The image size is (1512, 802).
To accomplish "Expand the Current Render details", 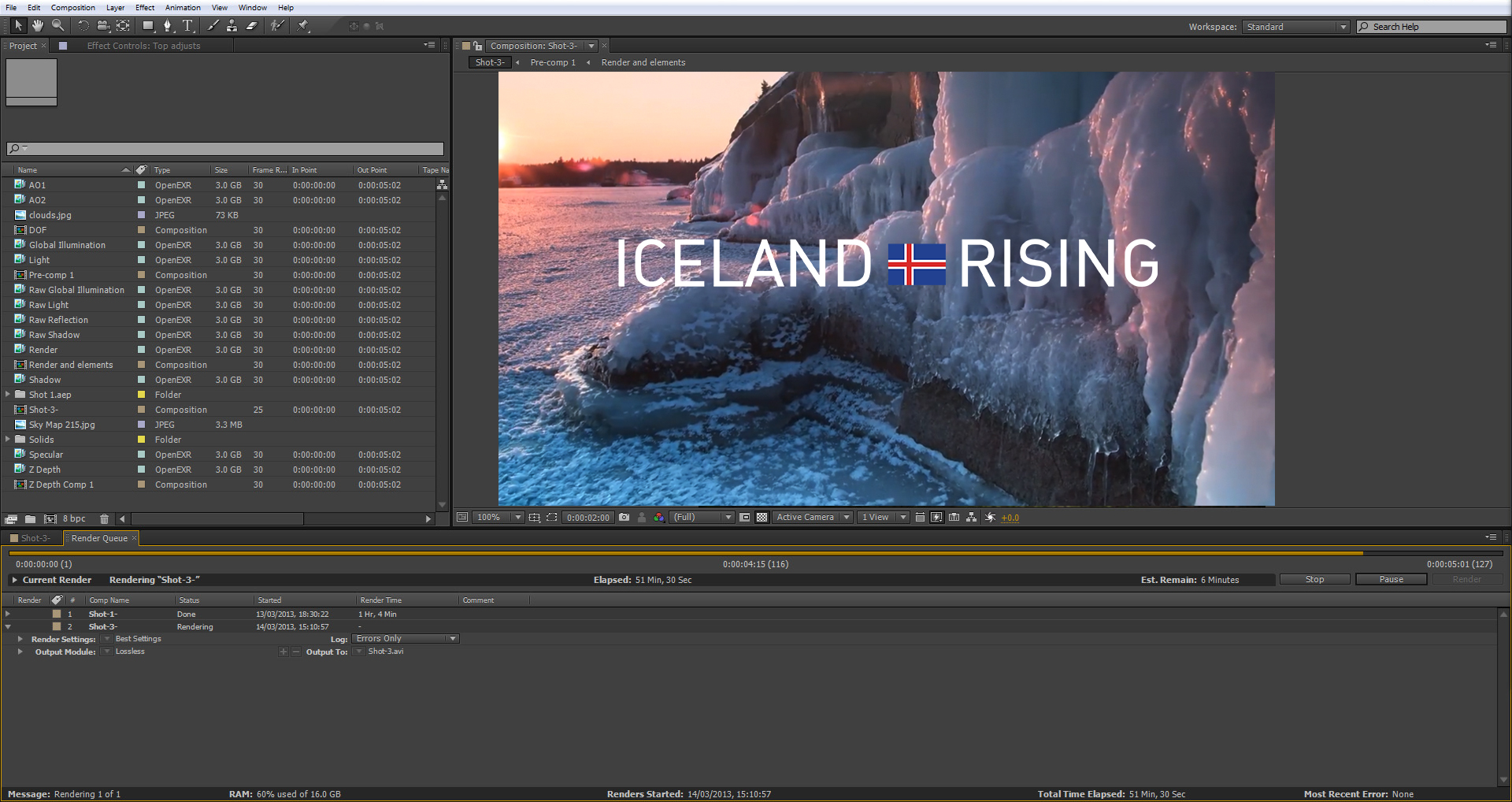I will click(x=14, y=580).
